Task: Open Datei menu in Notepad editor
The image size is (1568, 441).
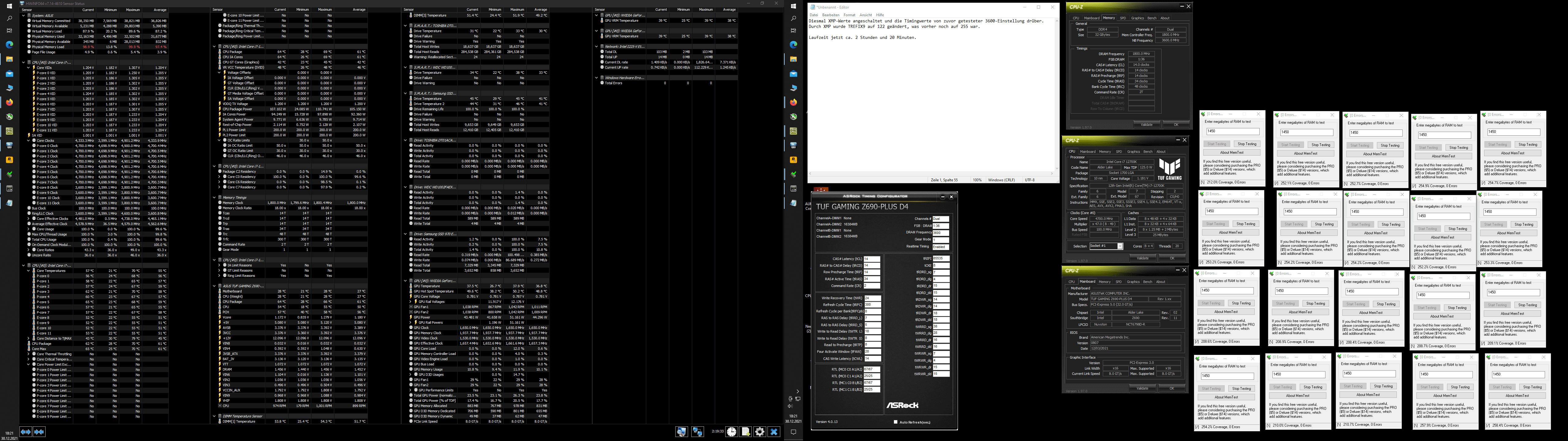Action: coord(814,15)
